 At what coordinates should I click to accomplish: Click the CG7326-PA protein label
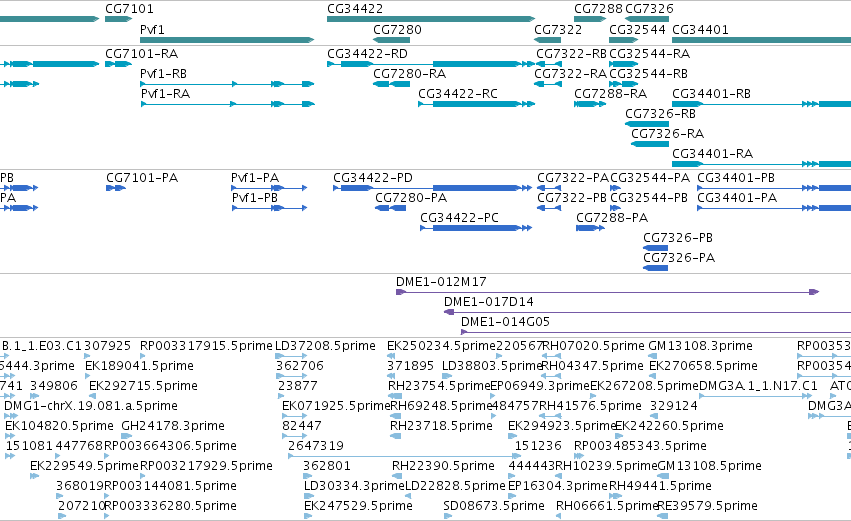[x=679, y=258]
